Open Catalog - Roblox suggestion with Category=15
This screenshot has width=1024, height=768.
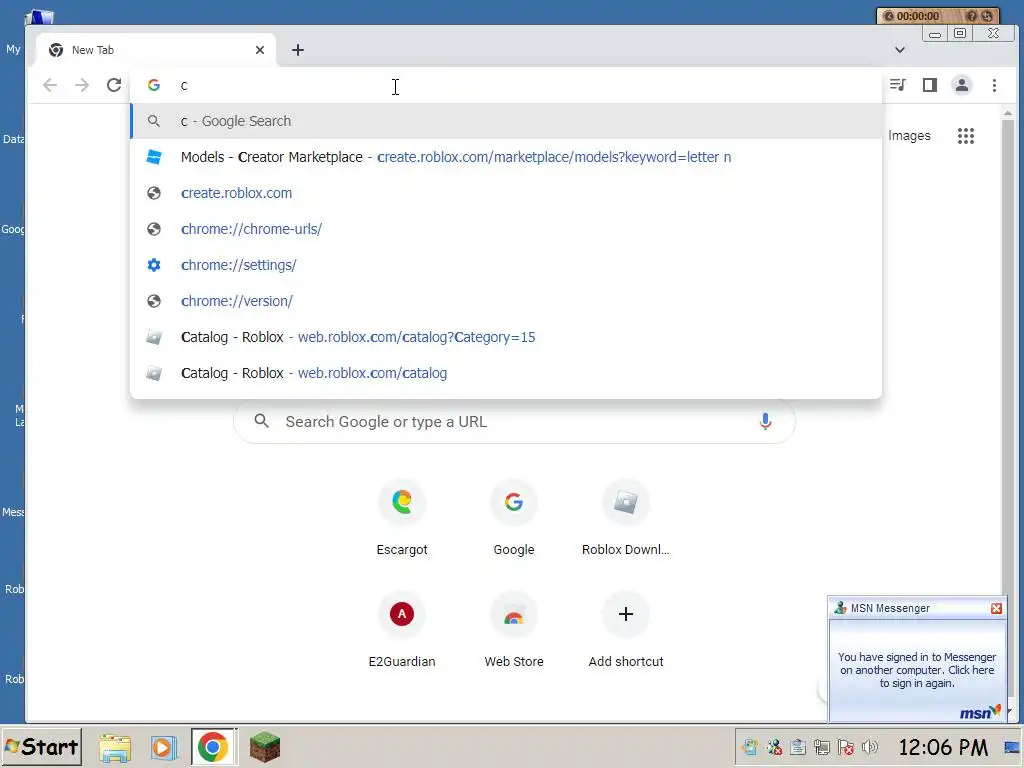click(x=506, y=337)
